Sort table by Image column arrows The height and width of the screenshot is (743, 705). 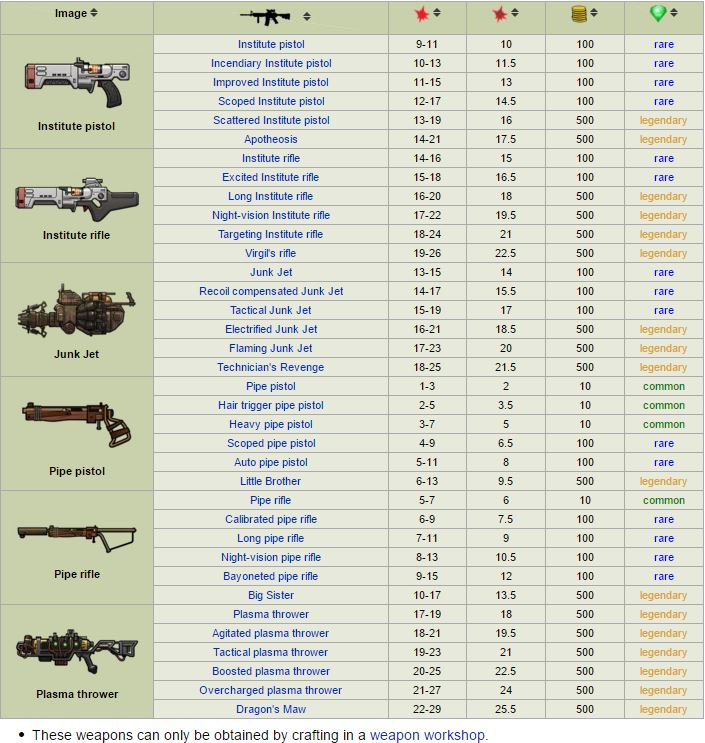tap(94, 13)
